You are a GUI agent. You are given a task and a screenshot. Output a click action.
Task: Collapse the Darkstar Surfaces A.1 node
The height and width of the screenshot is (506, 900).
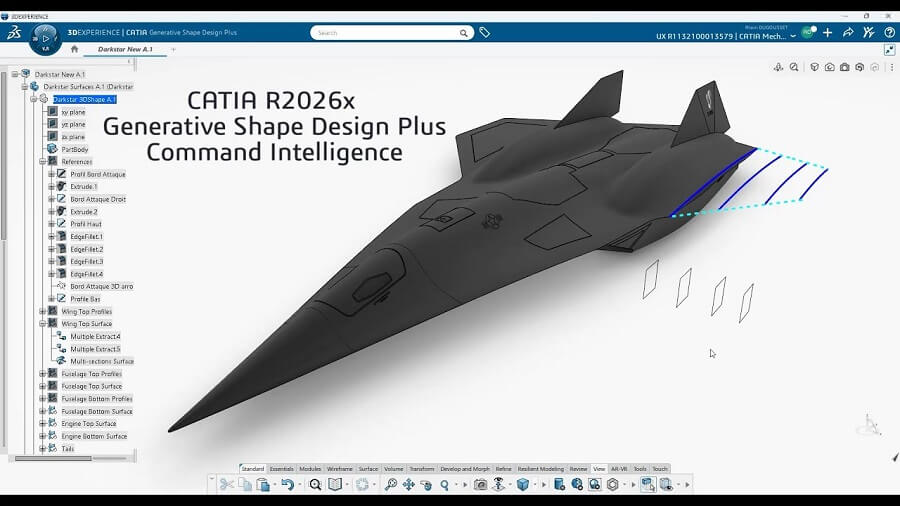(24, 87)
